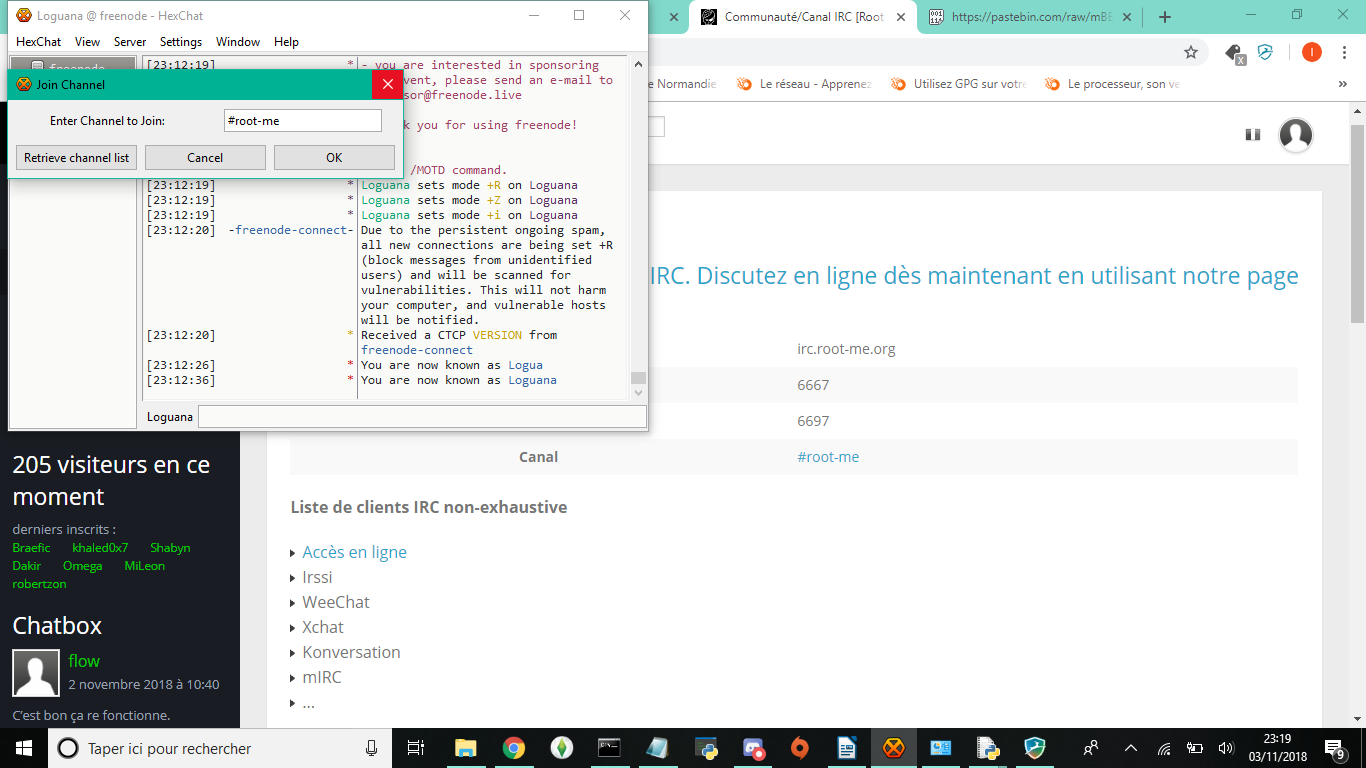
Task: Close the pastebin.com tab
Action: 1129,17
